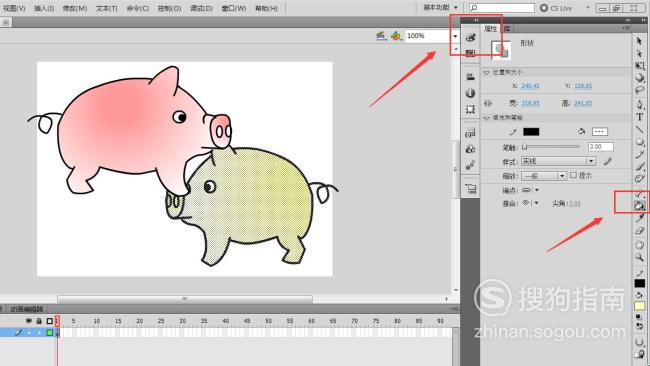This screenshot has width=650, height=366.
Task: Select the 3D Rotation tool
Action: point(640,78)
